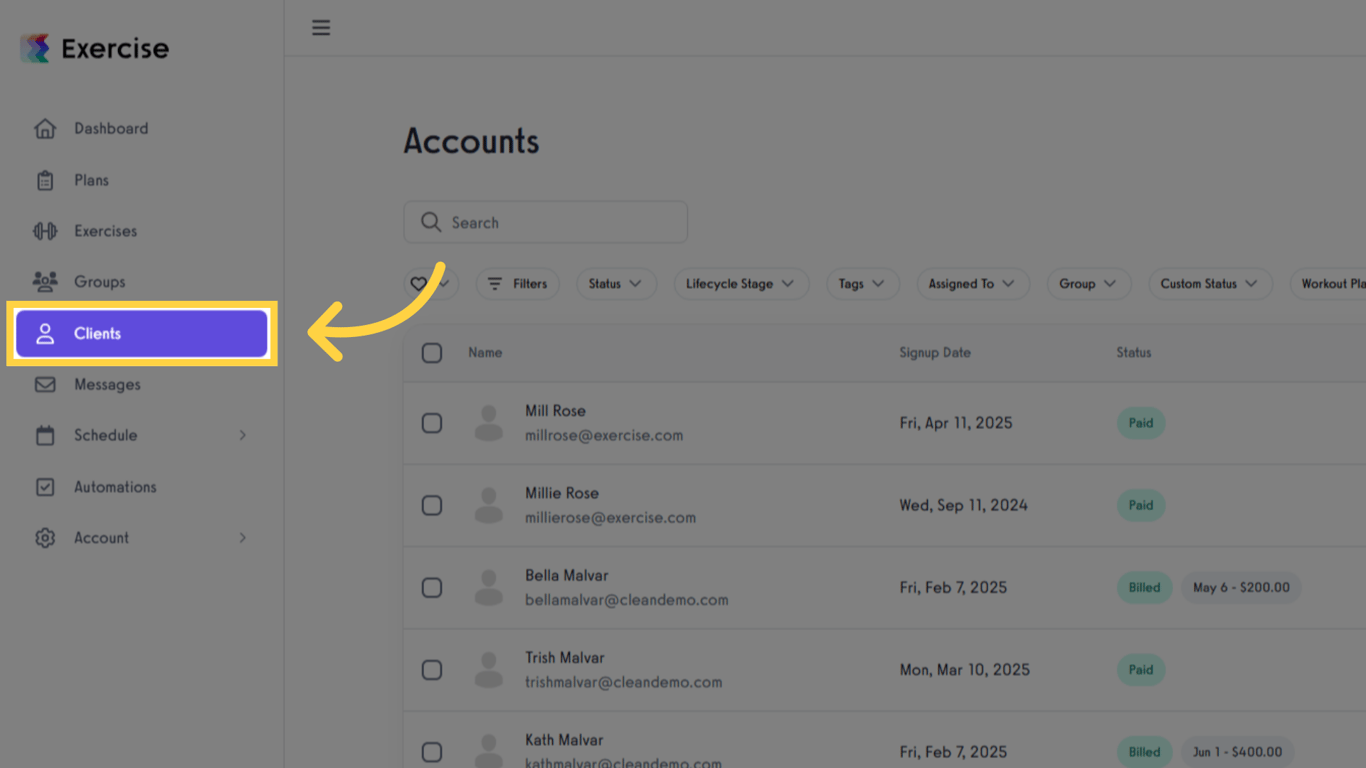This screenshot has height=768, width=1366.
Task: Open Millie Rose's client name link
Action: point(562,493)
